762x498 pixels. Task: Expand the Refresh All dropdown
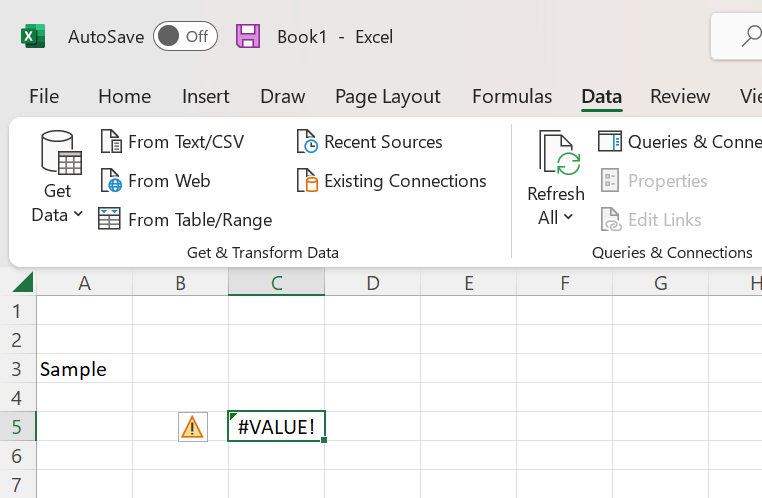click(555, 217)
